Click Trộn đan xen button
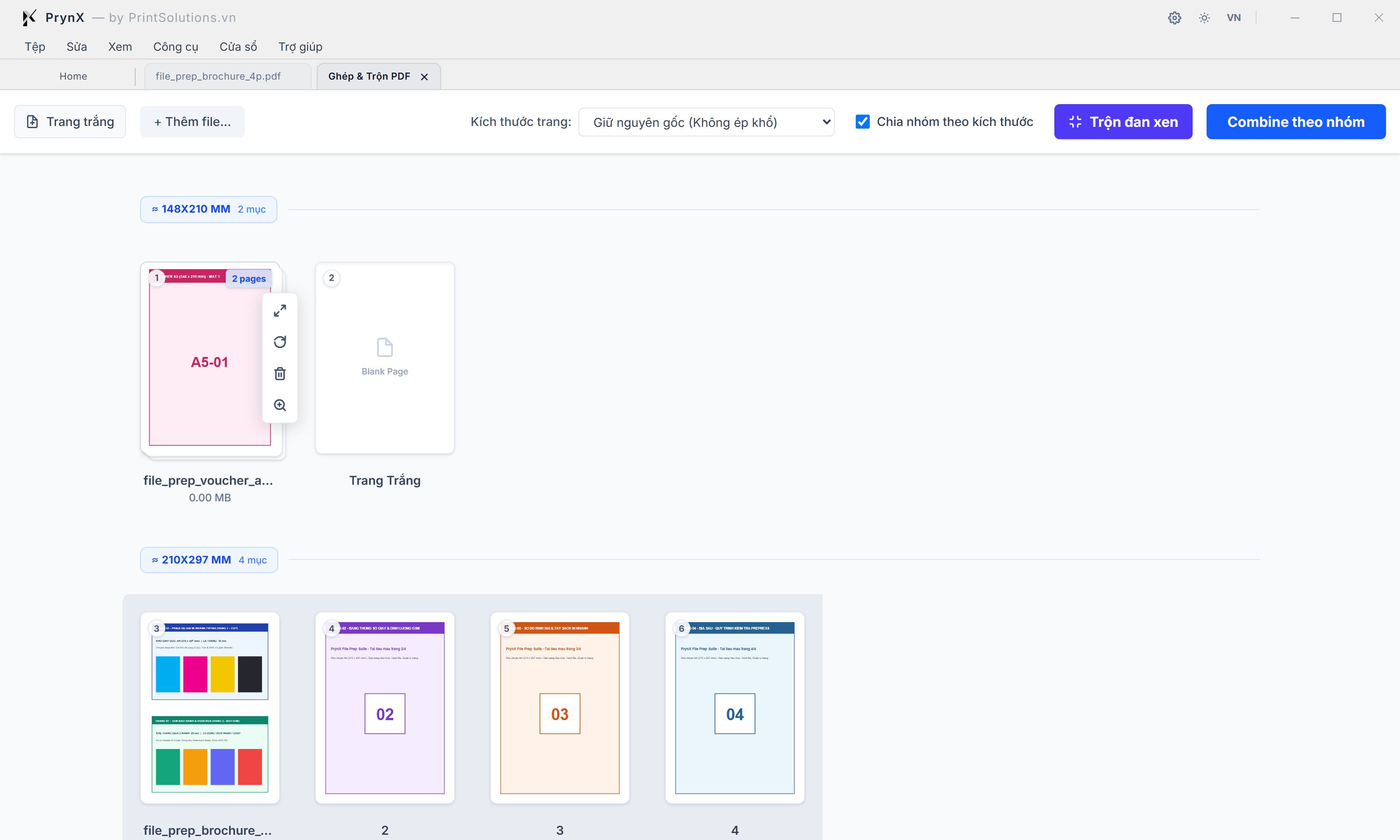This screenshot has width=1400, height=840. coord(1123,122)
